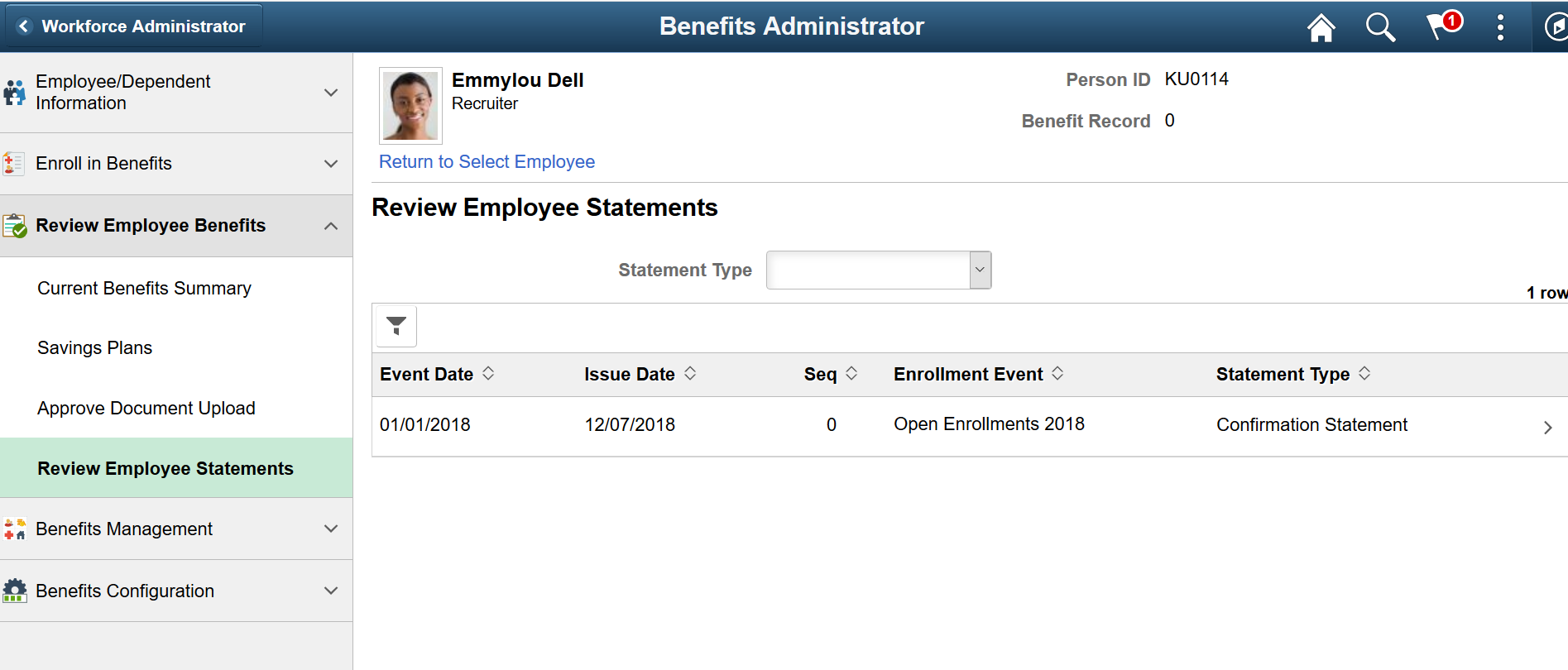Open notifications flag icon
The height and width of the screenshot is (670, 1568).
pyautogui.click(x=1442, y=26)
